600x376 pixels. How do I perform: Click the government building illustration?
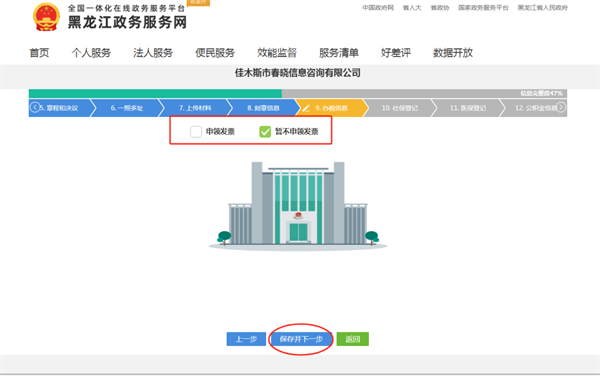pos(298,206)
